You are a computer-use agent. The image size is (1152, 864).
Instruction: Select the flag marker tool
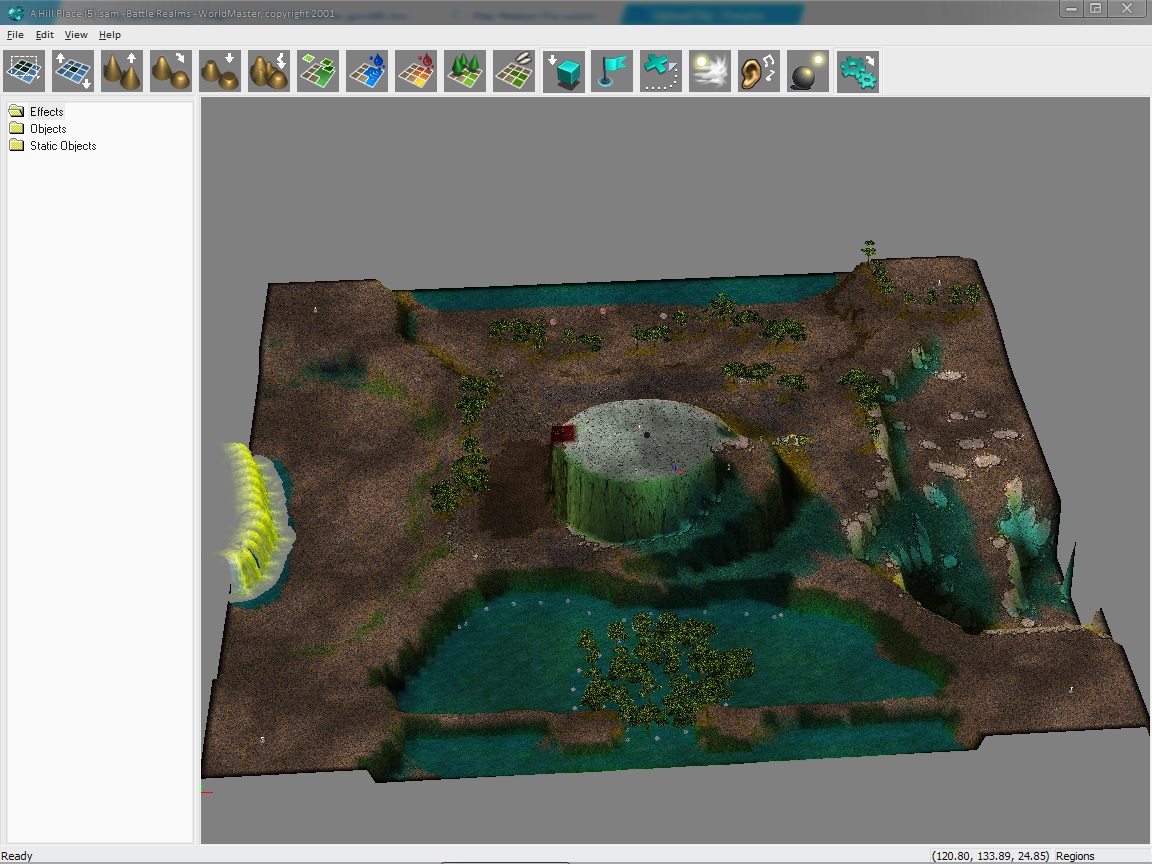click(612, 71)
